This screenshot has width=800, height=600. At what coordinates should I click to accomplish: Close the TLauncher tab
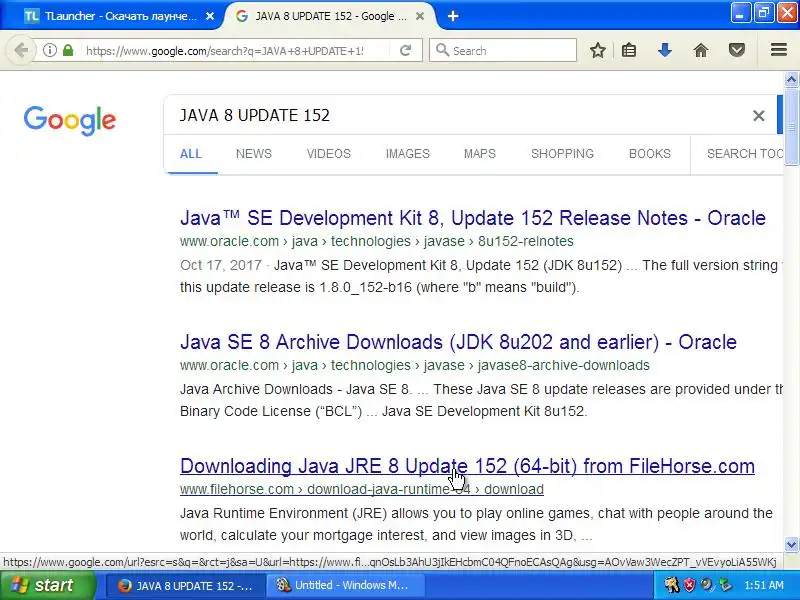coord(209,16)
